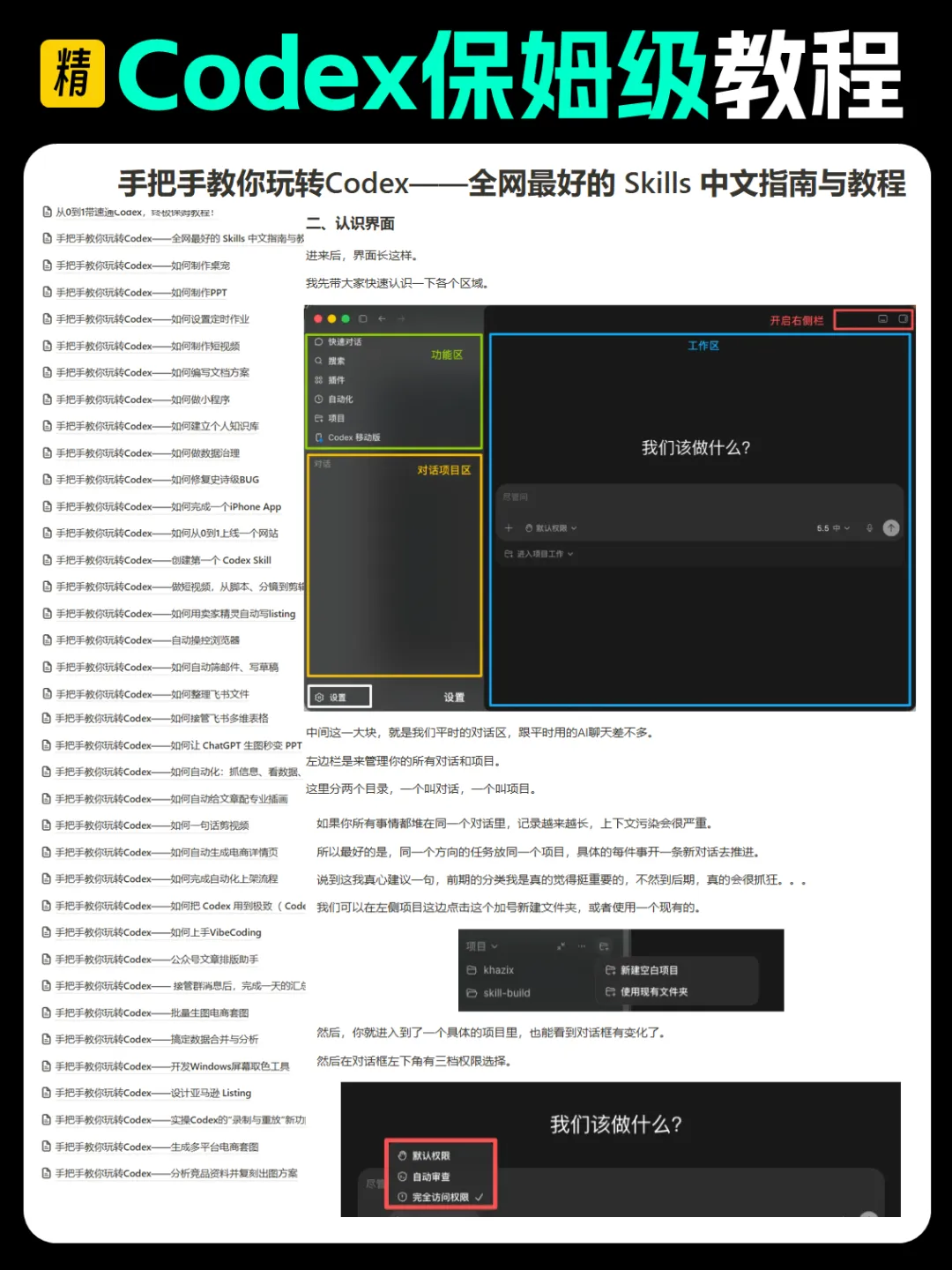Viewport: 952px width, 1270px height.
Task: Open document 搞定数据合并与分析
Action: (151, 1040)
